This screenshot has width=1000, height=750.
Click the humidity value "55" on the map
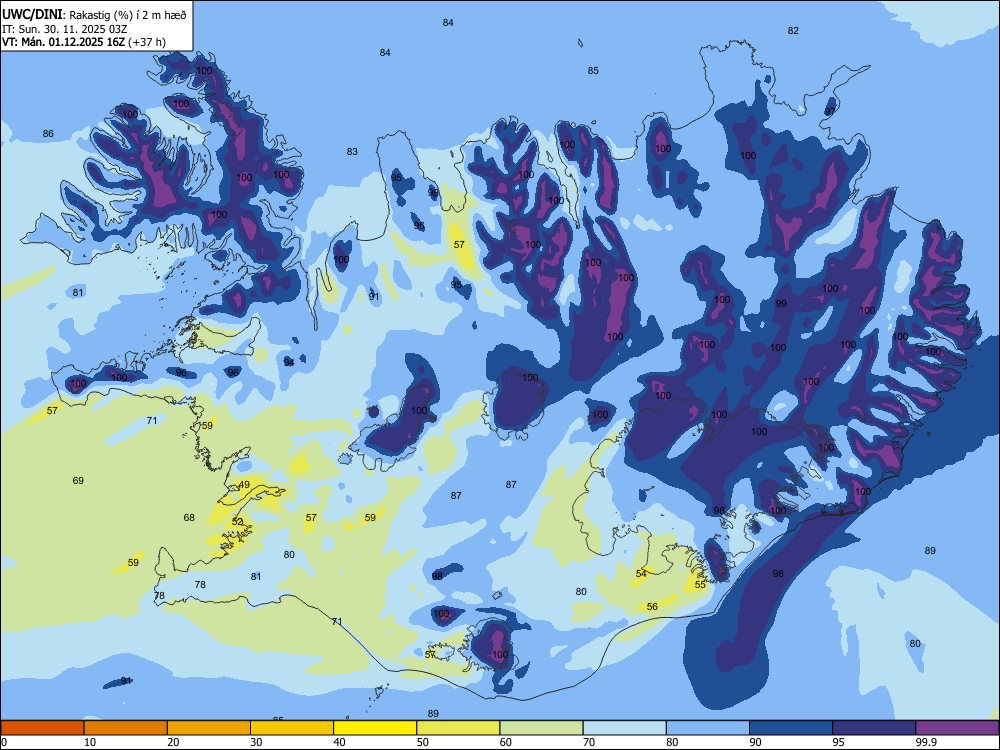pos(700,584)
